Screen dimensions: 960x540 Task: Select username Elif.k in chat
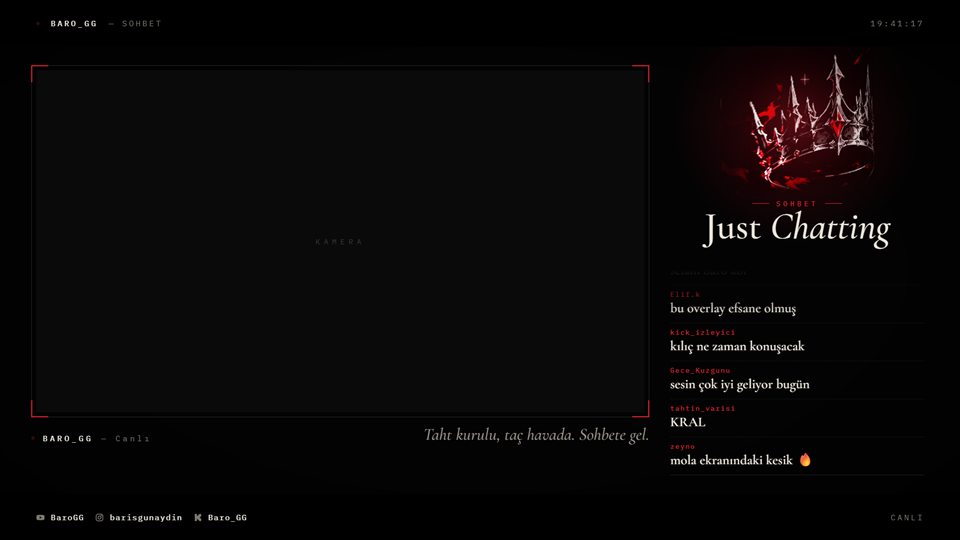[684, 294]
